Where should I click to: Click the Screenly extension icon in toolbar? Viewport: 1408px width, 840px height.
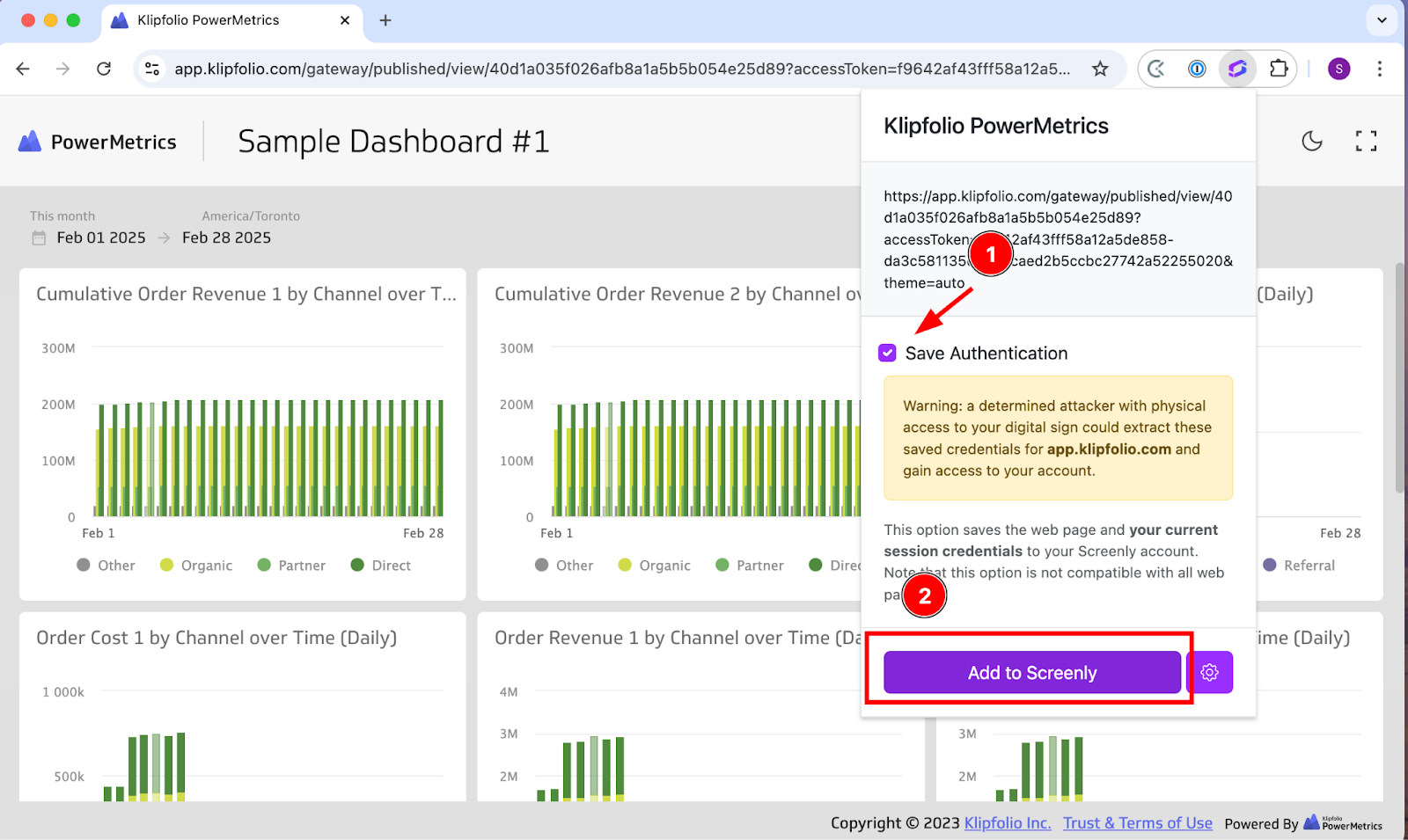point(1237,69)
